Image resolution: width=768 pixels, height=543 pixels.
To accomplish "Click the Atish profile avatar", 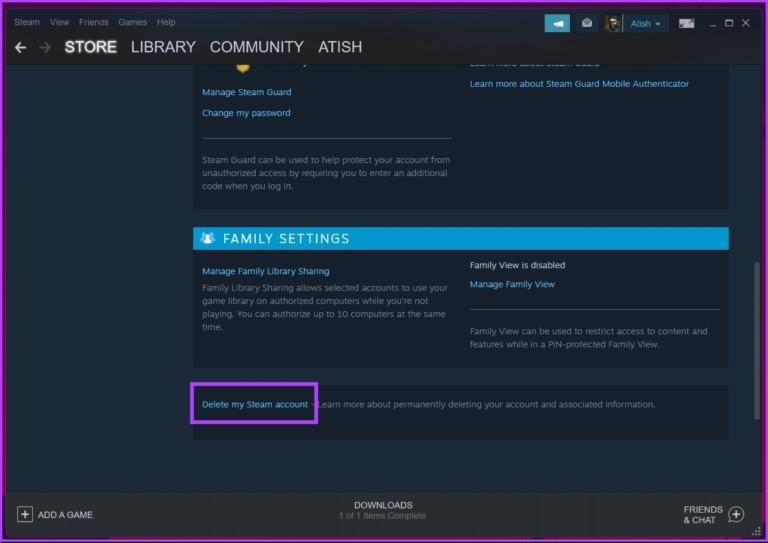I will [613, 23].
